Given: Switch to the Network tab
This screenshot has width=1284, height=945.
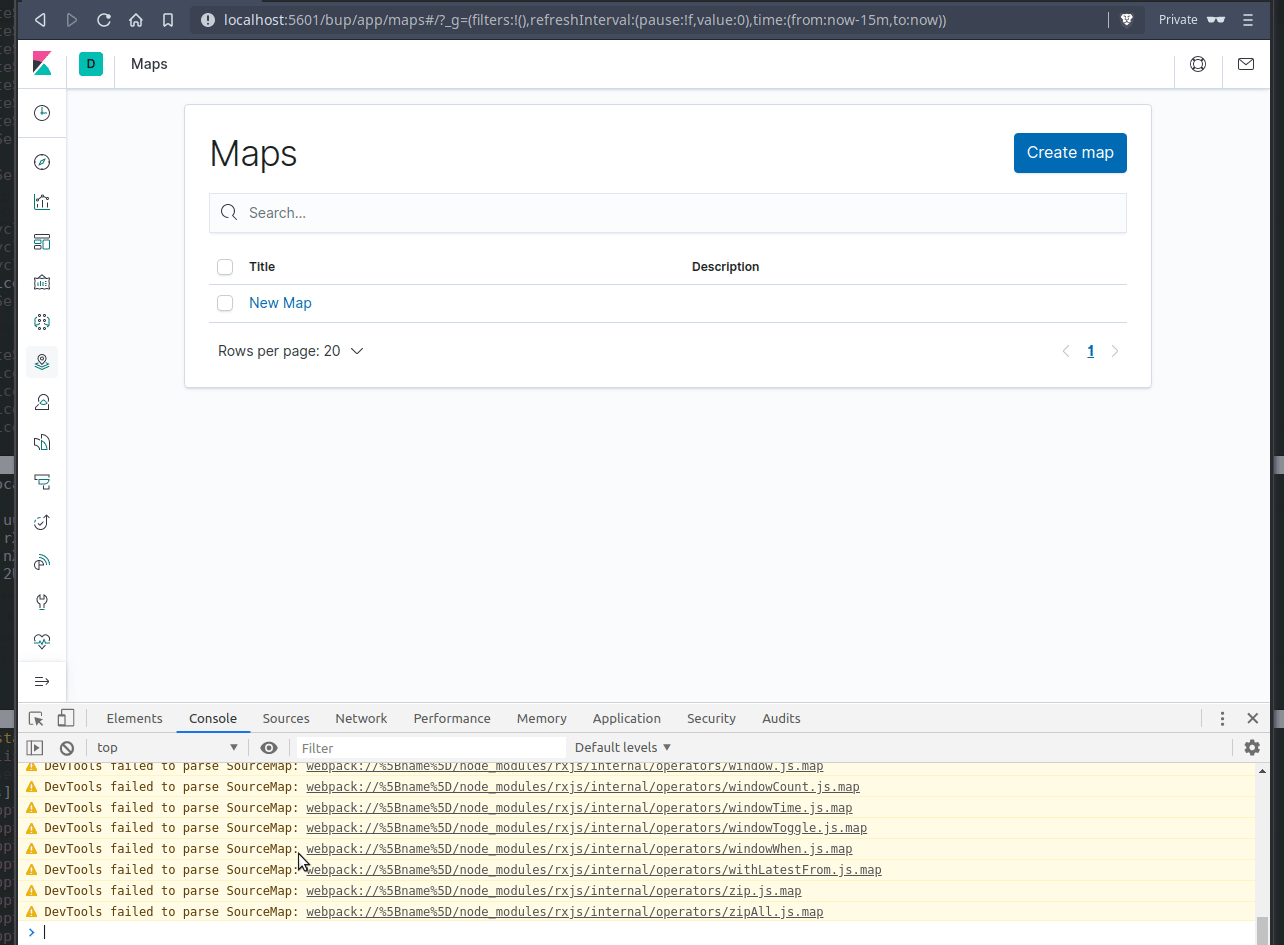Looking at the screenshot, I should pos(361,718).
